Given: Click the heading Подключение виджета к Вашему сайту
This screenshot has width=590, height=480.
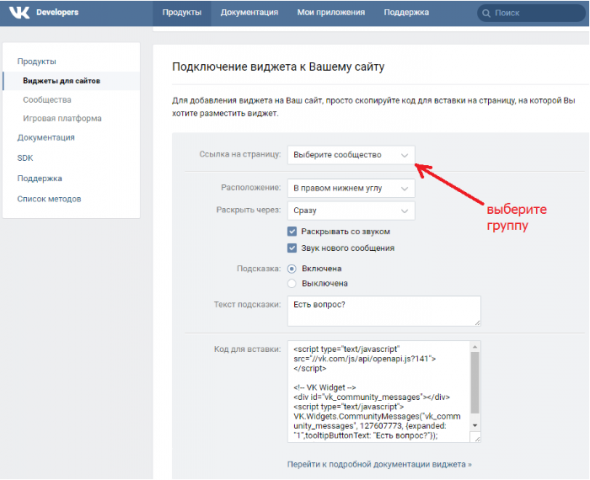Looking at the screenshot, I should tap(278, 67).
